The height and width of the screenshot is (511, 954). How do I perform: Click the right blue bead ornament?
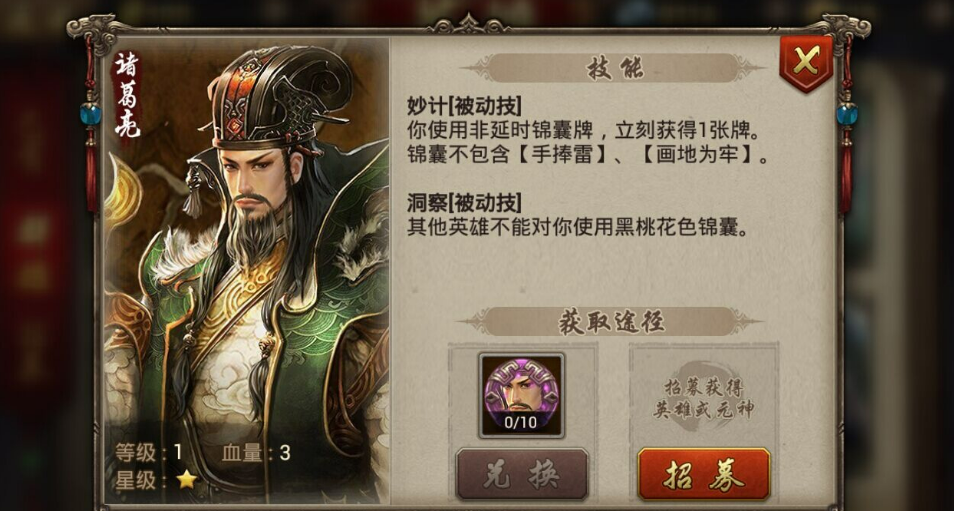click(x=846, y=114)
